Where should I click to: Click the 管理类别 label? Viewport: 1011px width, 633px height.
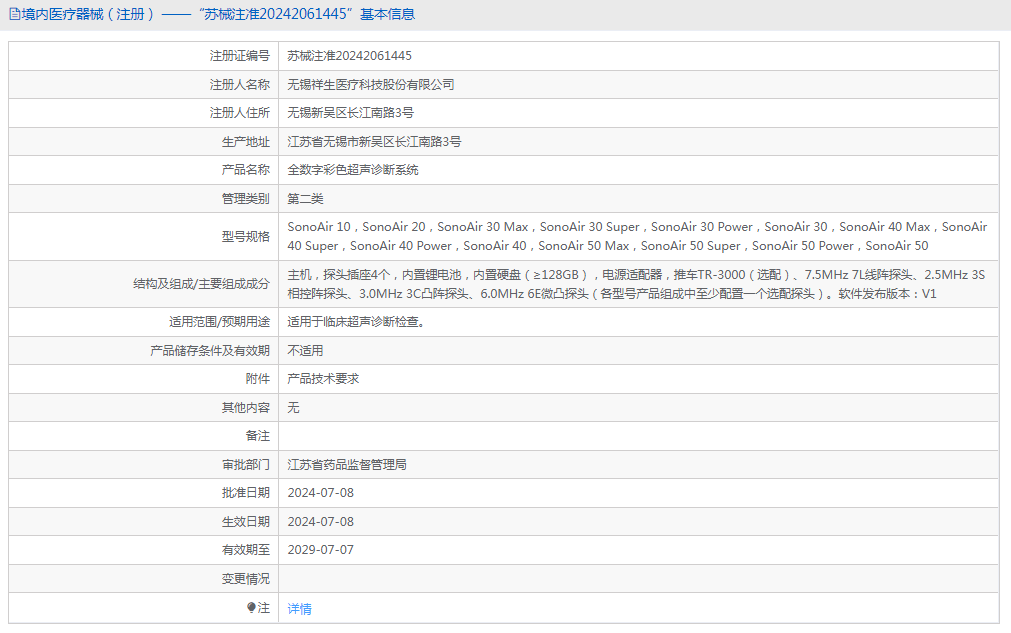click(x=246, y=199)
